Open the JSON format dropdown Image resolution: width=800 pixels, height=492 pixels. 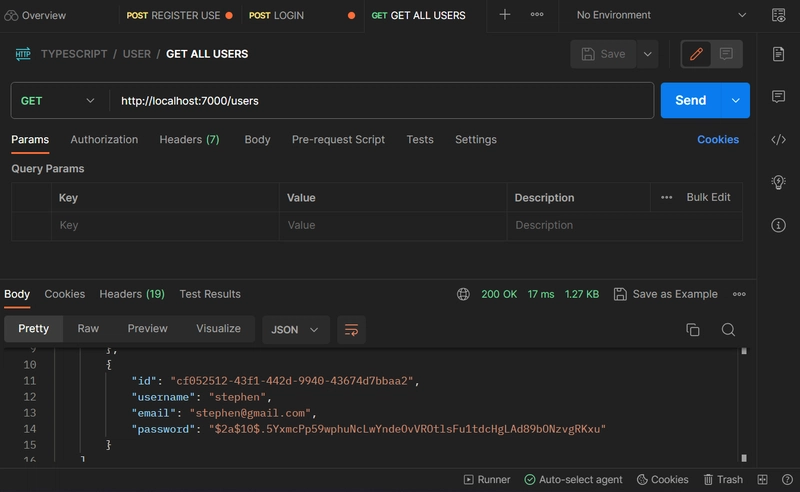pyautogui.click(x=295, y=330)
